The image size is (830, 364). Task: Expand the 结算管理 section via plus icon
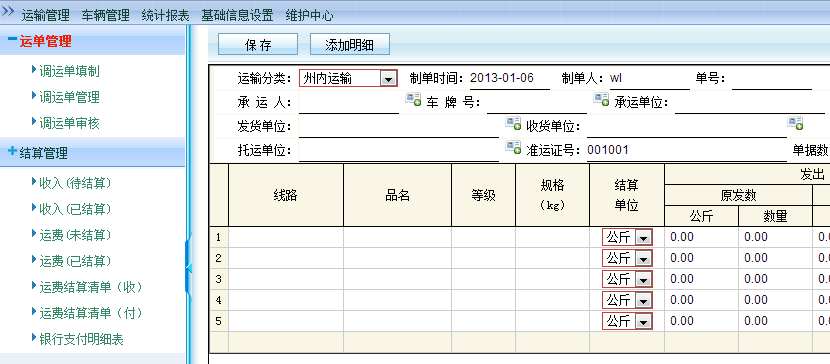12,151
